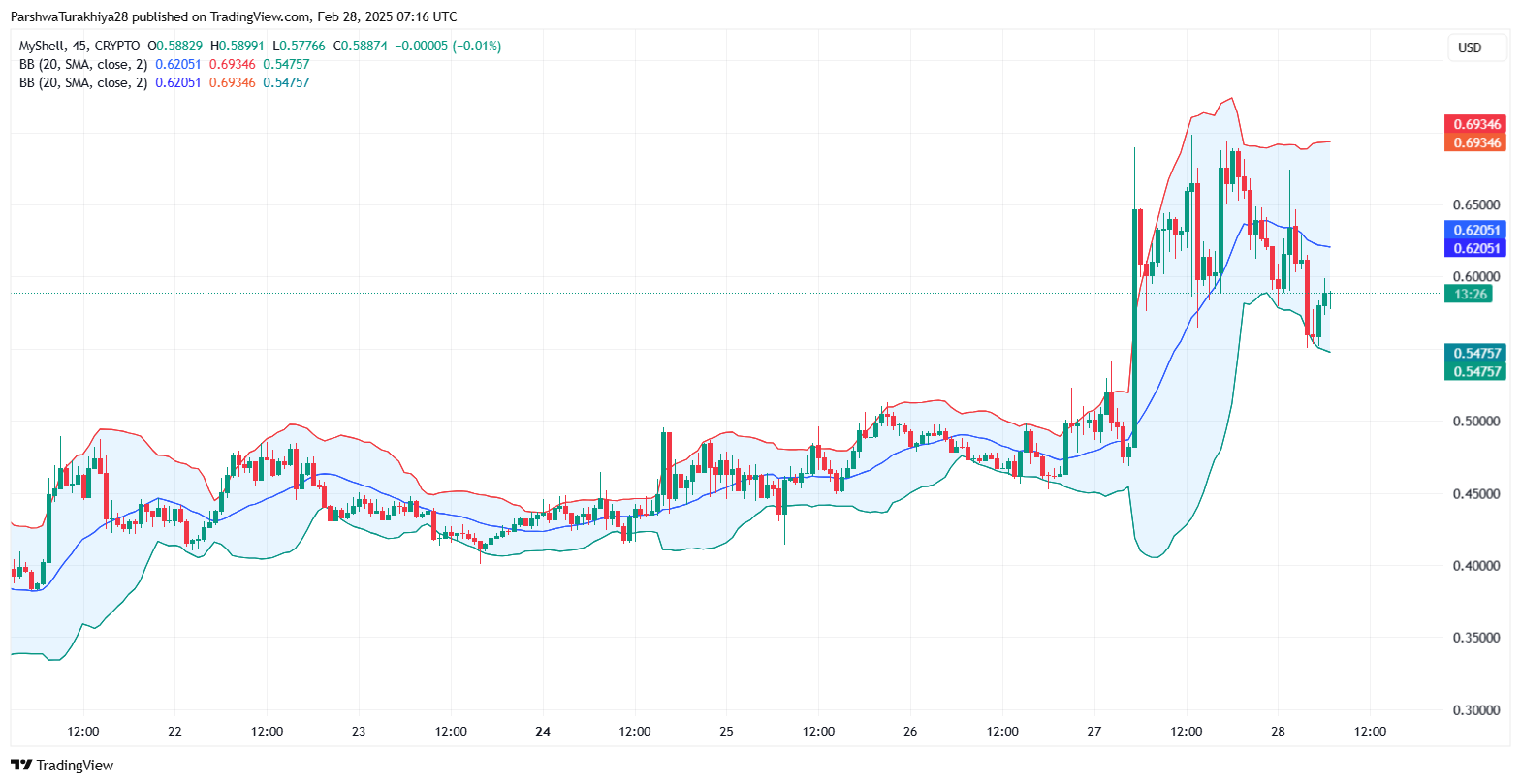Click the close value C0.58874 in legend
Viewport: 1521px width, 784px height.
[360, 46]
